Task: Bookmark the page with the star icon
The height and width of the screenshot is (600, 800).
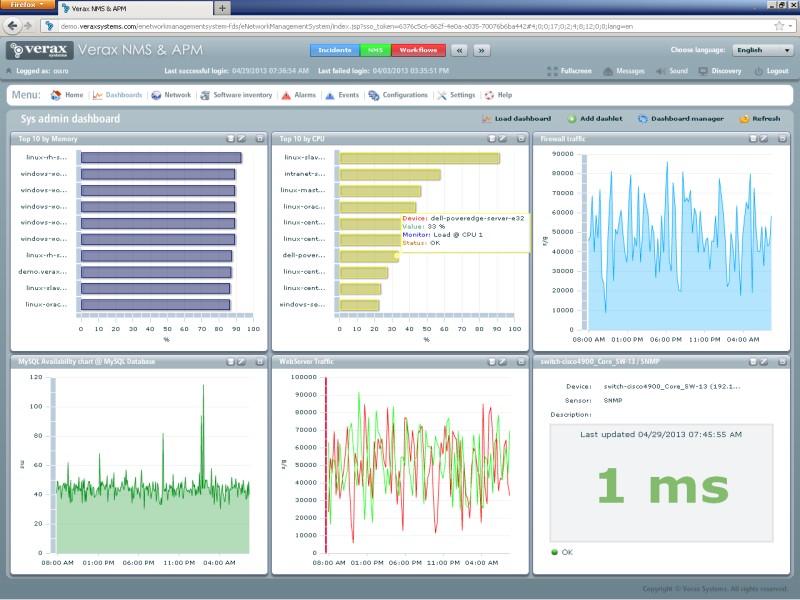Action: (779, 26)
